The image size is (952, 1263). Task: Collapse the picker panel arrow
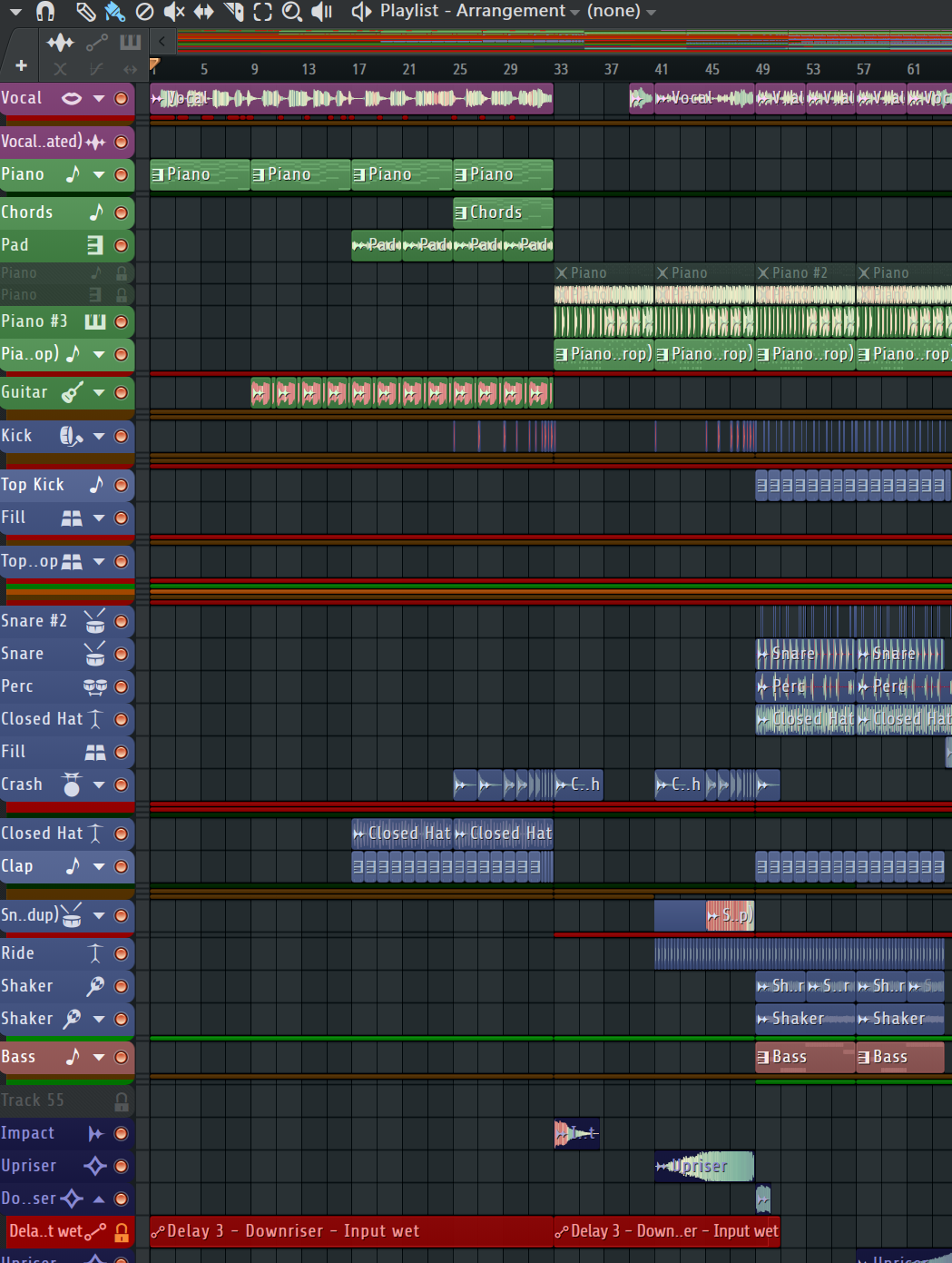pyautogui.click(x=162, y=41)
